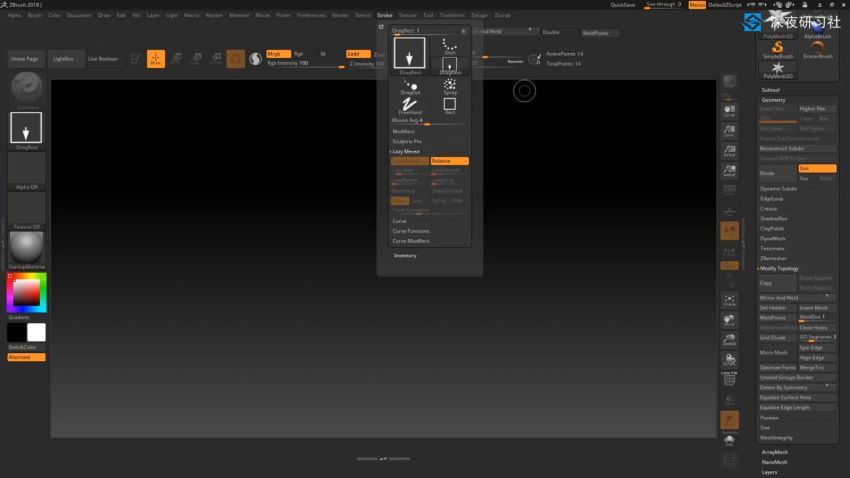The height and width of the screenshot is (478, 850).
Task: Open the Home Page button
Action: tap(25, 59)
